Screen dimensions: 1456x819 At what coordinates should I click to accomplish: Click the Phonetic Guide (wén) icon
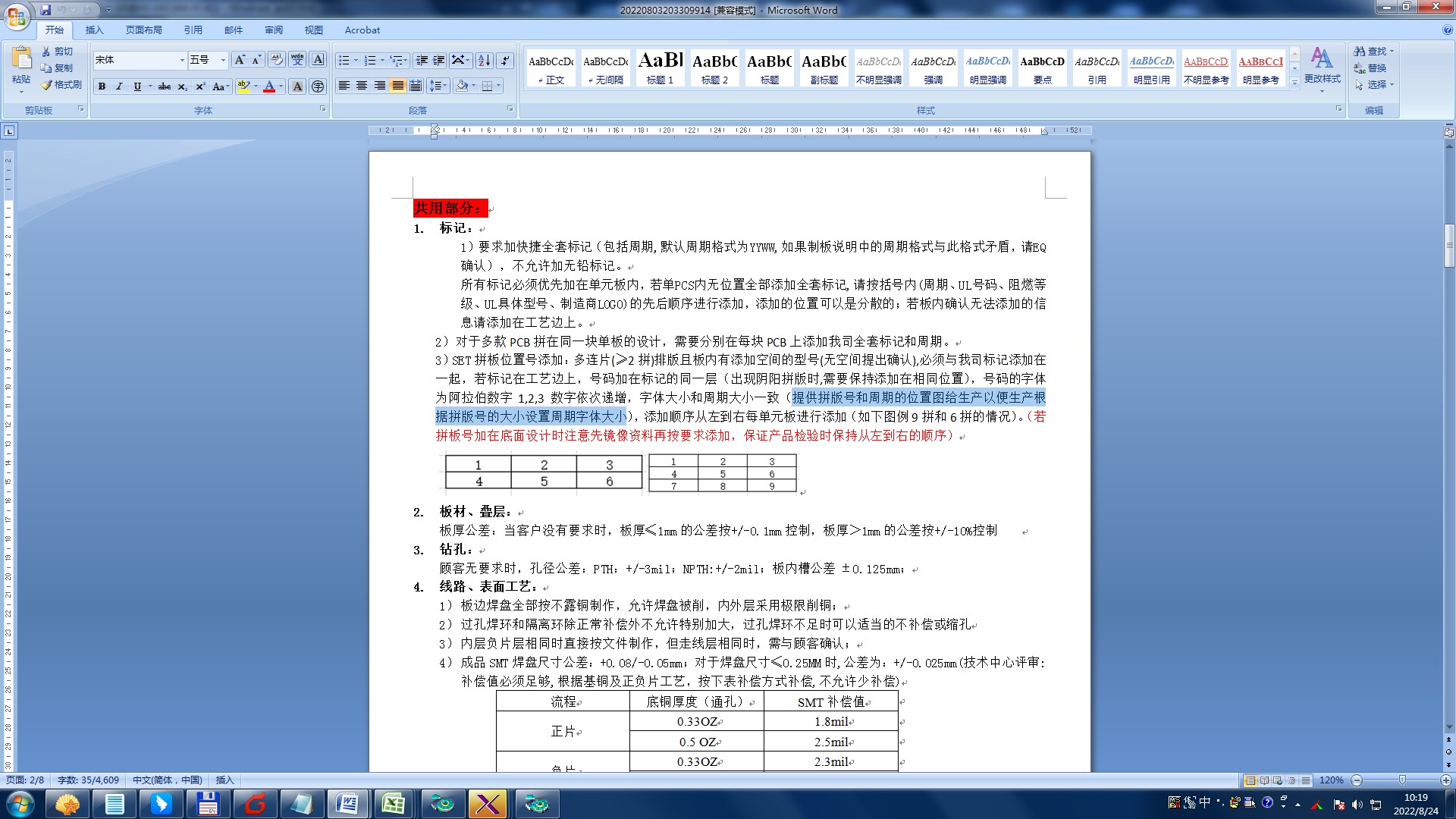click(x=297, y=60)
